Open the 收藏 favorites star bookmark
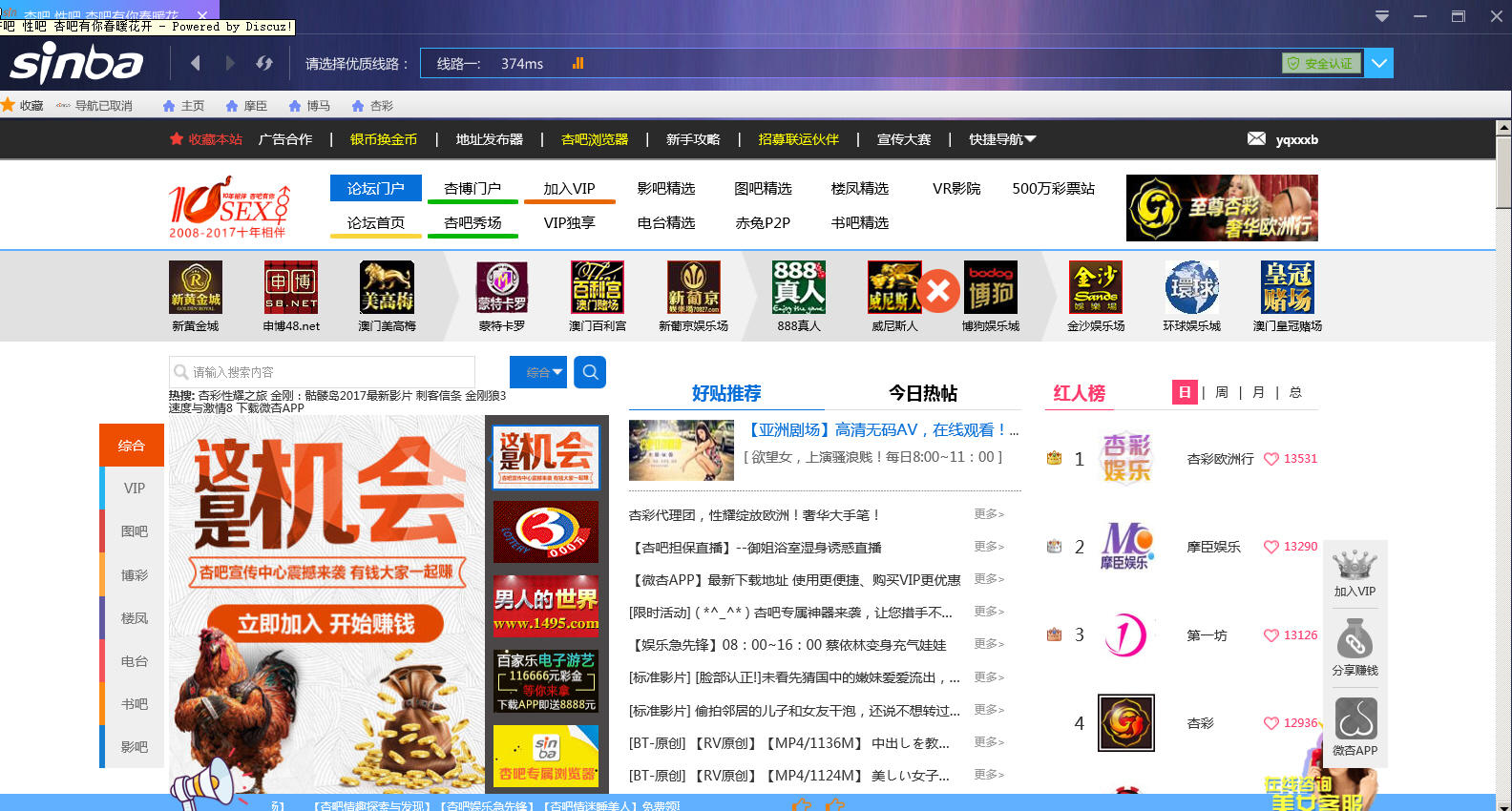This screenshot has height=811, width=1512. pos(22,106)
